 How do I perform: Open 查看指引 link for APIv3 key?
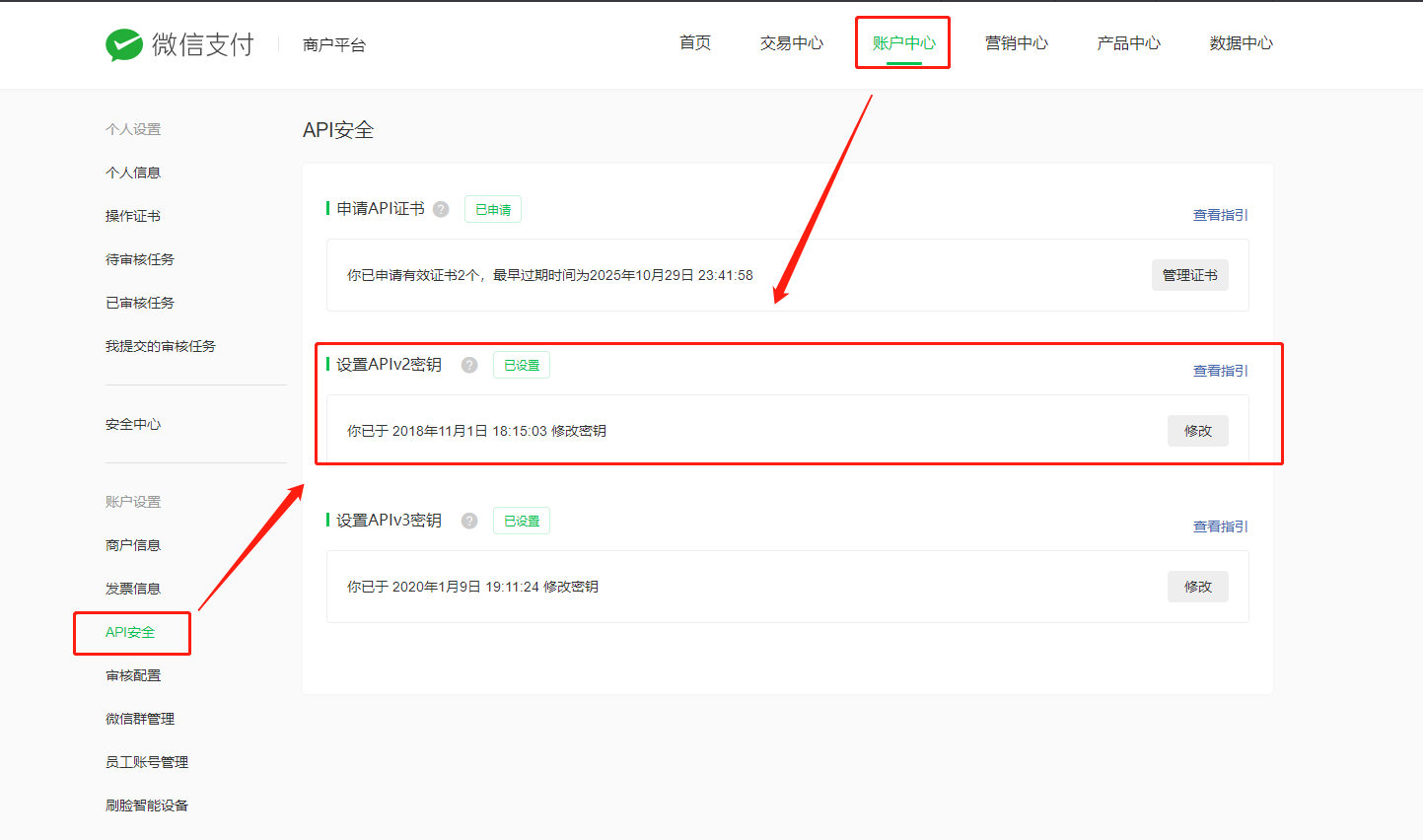[1220, 526]
